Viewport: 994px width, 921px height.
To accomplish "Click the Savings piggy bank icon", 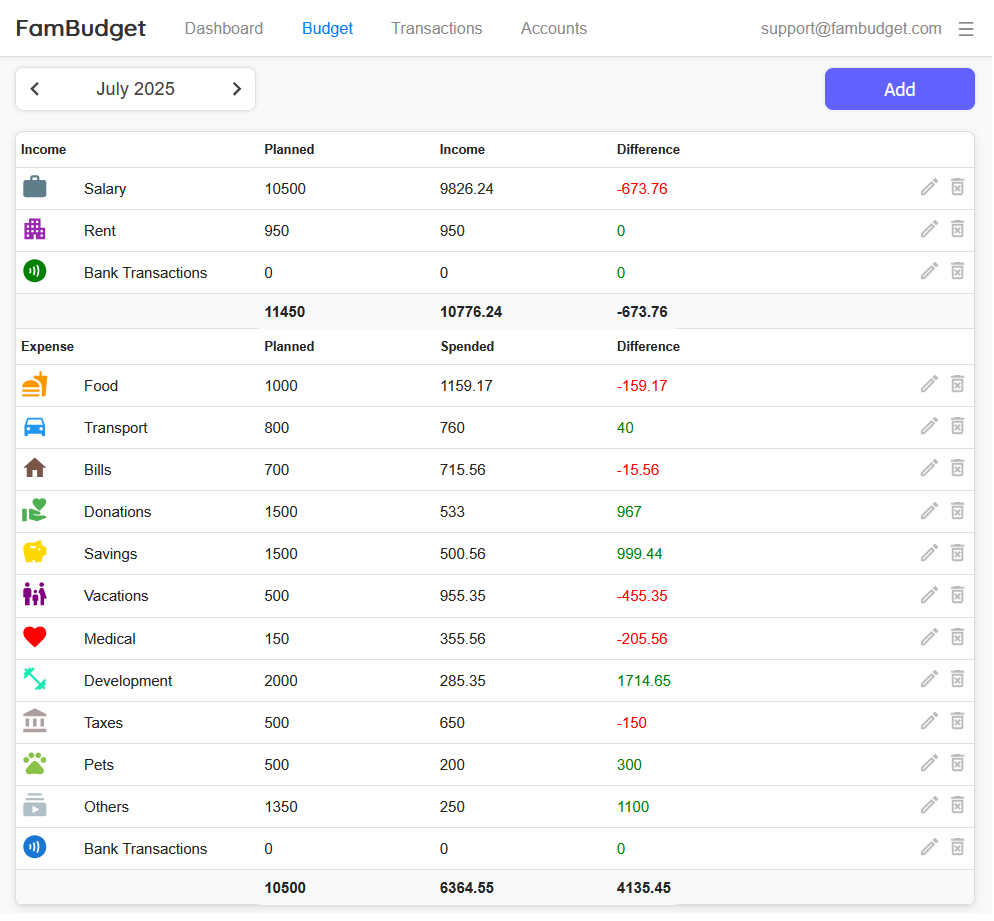I will pos(35,553).
